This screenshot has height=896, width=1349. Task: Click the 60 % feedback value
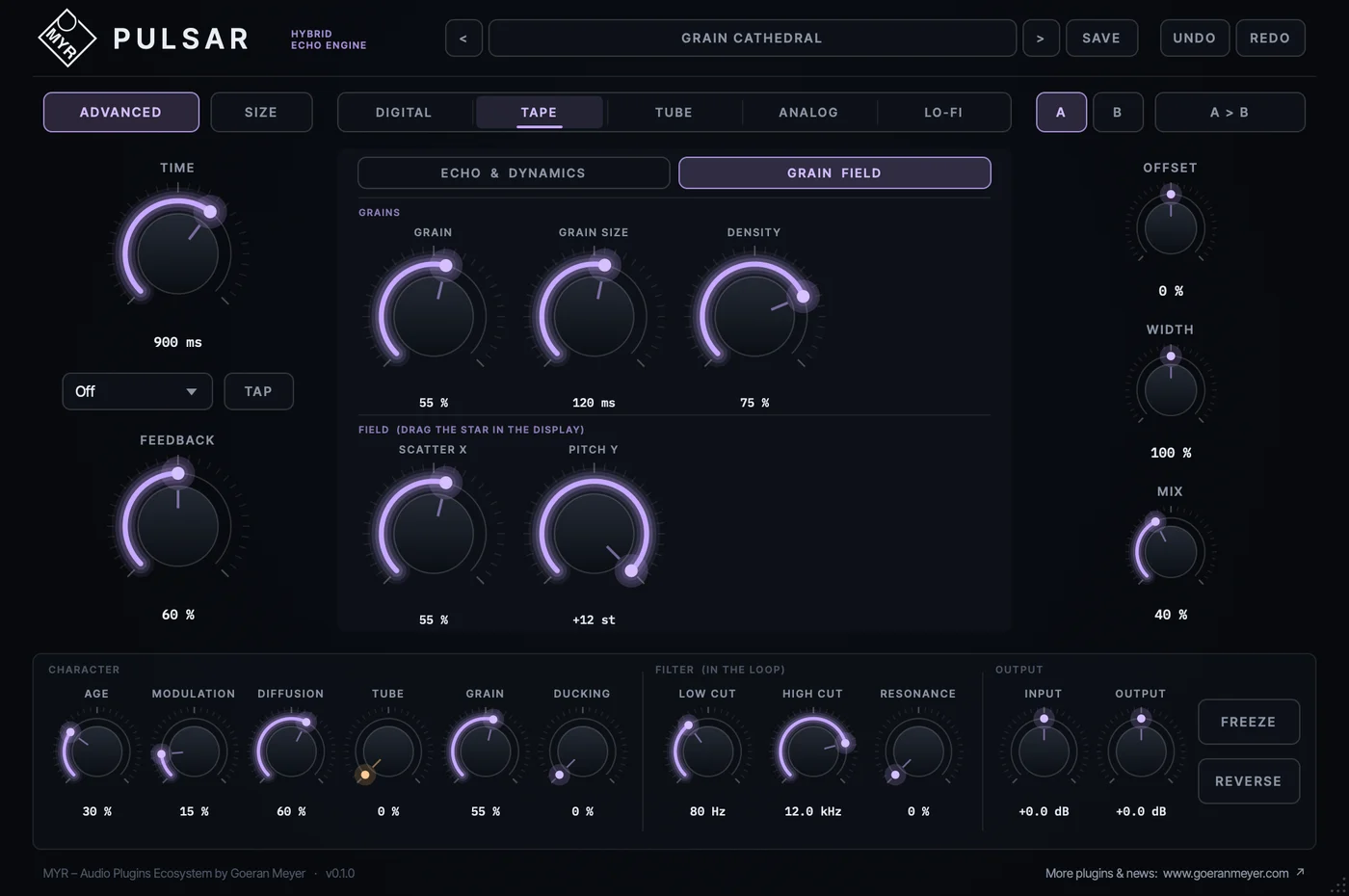click(x=177, y=615)
